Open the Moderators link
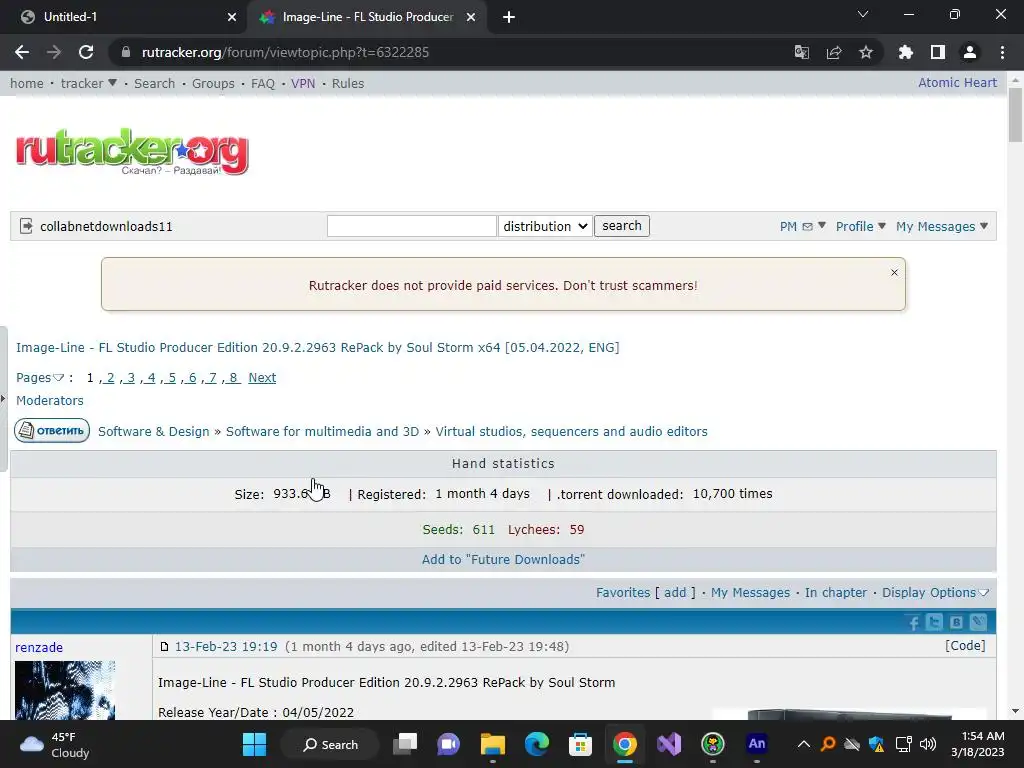The height and width of the screenshot is (768, 1024). pos(50,400)
